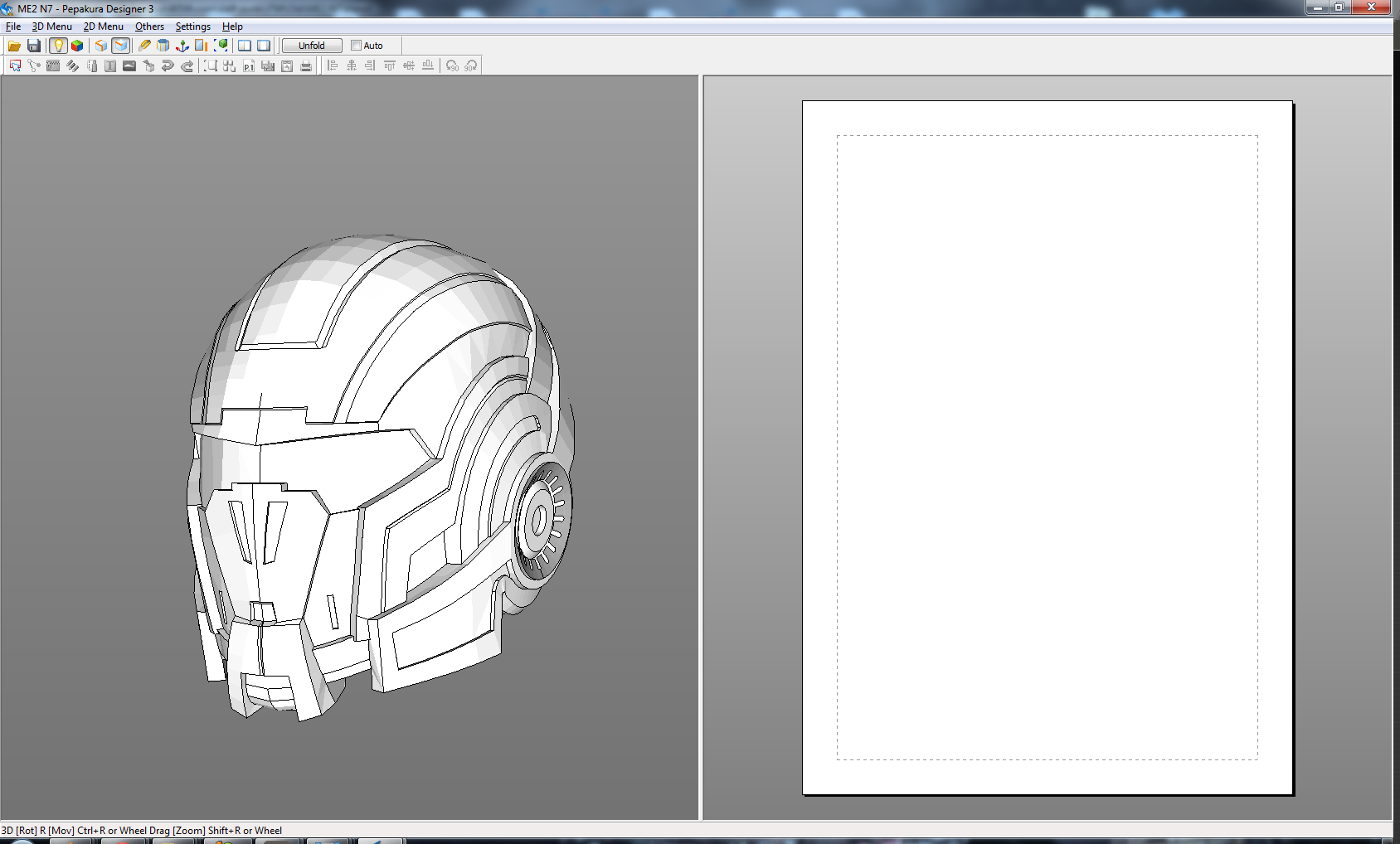Viewport: 1400px width, 844px height.
Task: Open the Help menu
Action: tap(232, 27)
